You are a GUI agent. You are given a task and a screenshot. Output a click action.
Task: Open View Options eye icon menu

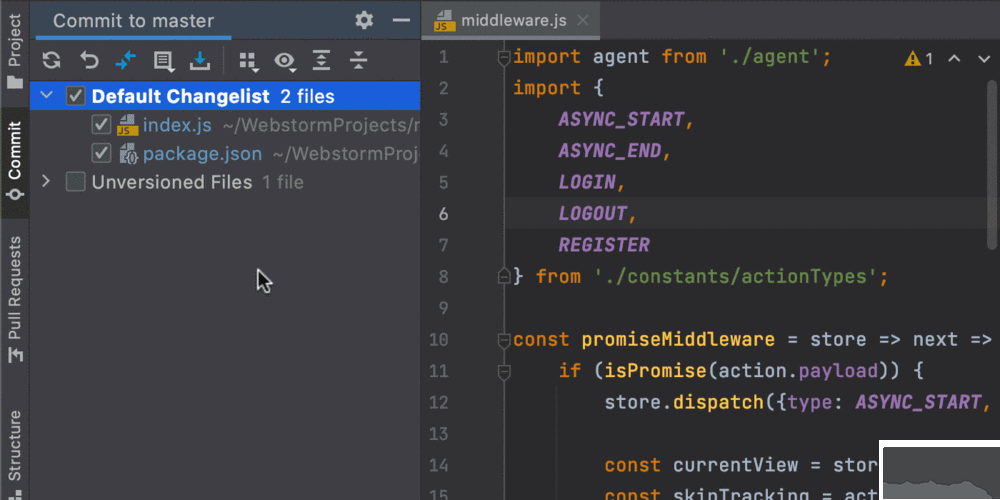(284, 61)
